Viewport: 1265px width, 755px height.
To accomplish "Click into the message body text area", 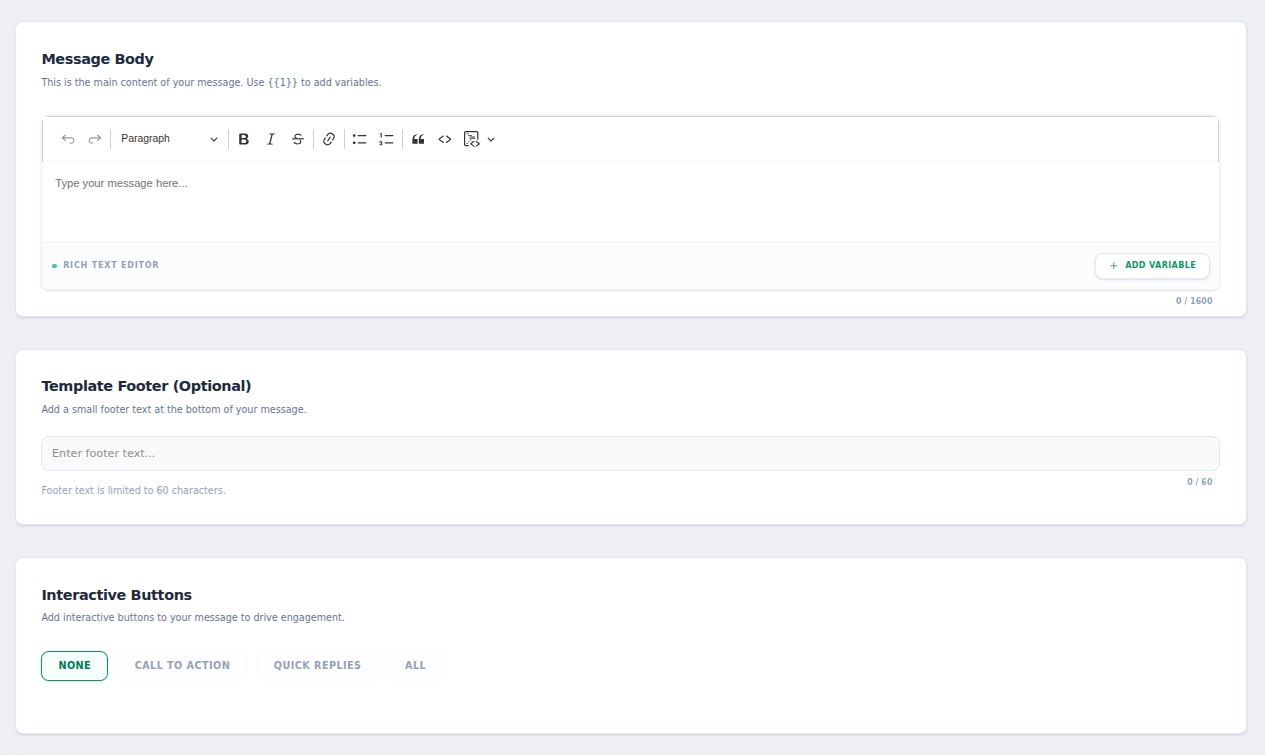I will pyautogui.click(x=630, y=202).
